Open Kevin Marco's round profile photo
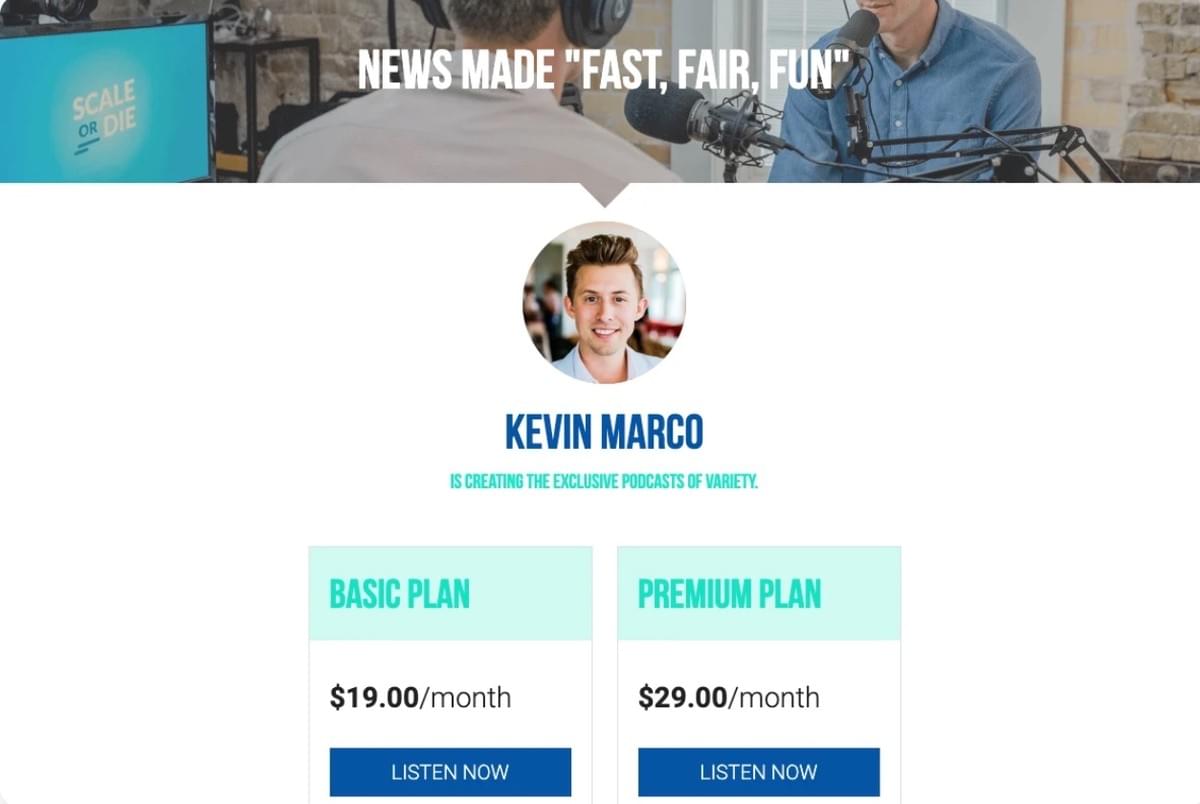The height and width of the screenshot is (804, 1200). [604, 302]
